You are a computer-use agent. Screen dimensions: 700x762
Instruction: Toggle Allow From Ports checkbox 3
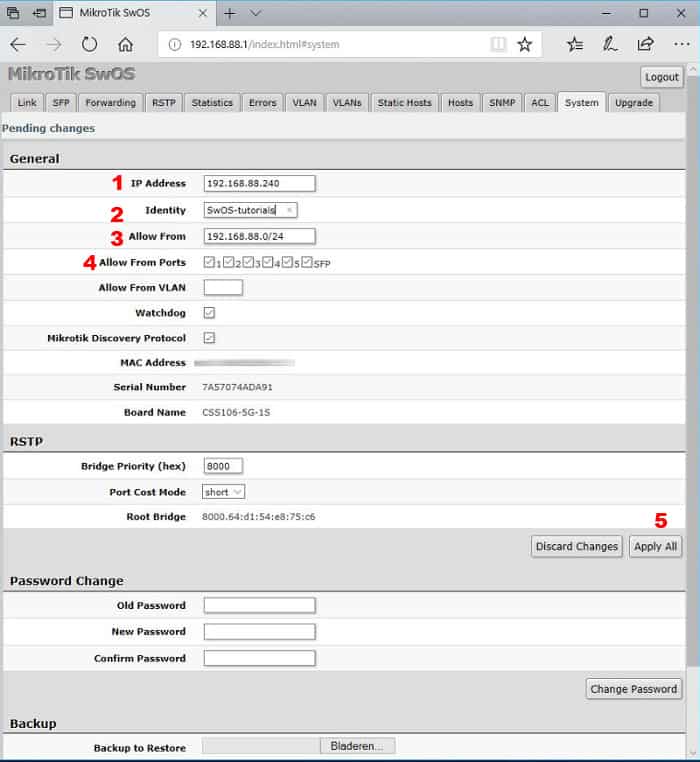point(248,262)
